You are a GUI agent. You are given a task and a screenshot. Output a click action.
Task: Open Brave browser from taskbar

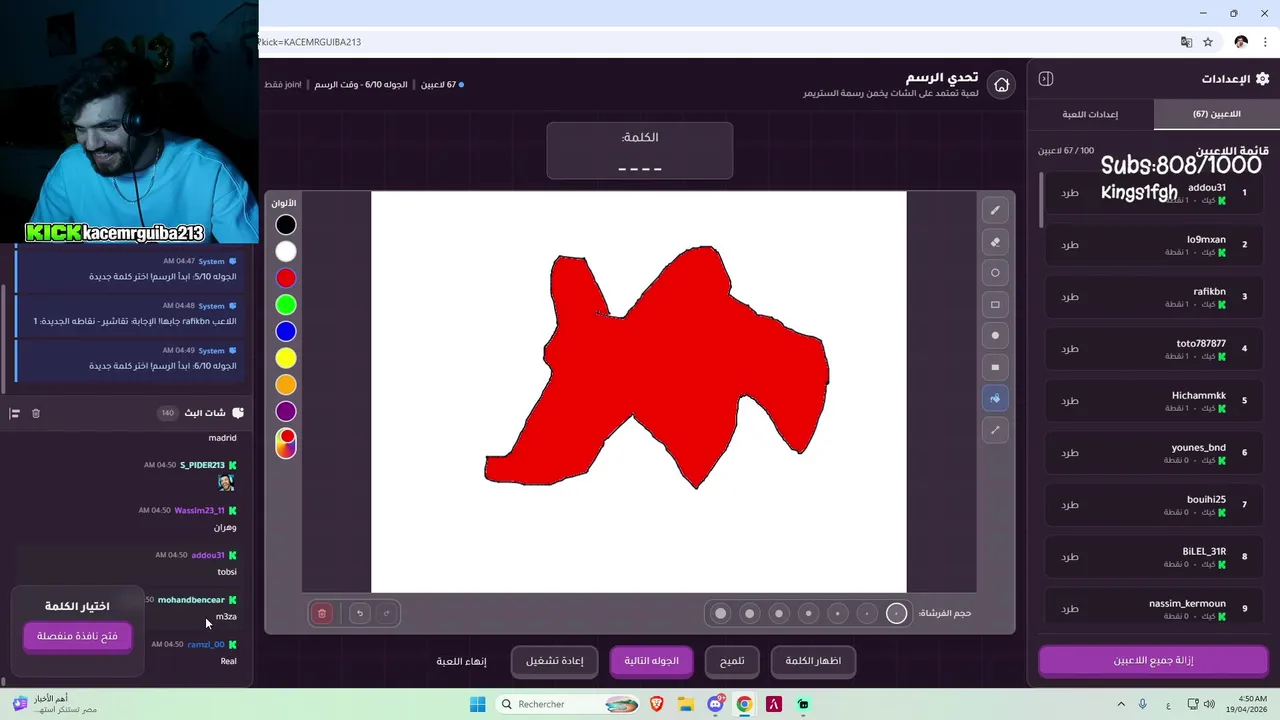657,704
